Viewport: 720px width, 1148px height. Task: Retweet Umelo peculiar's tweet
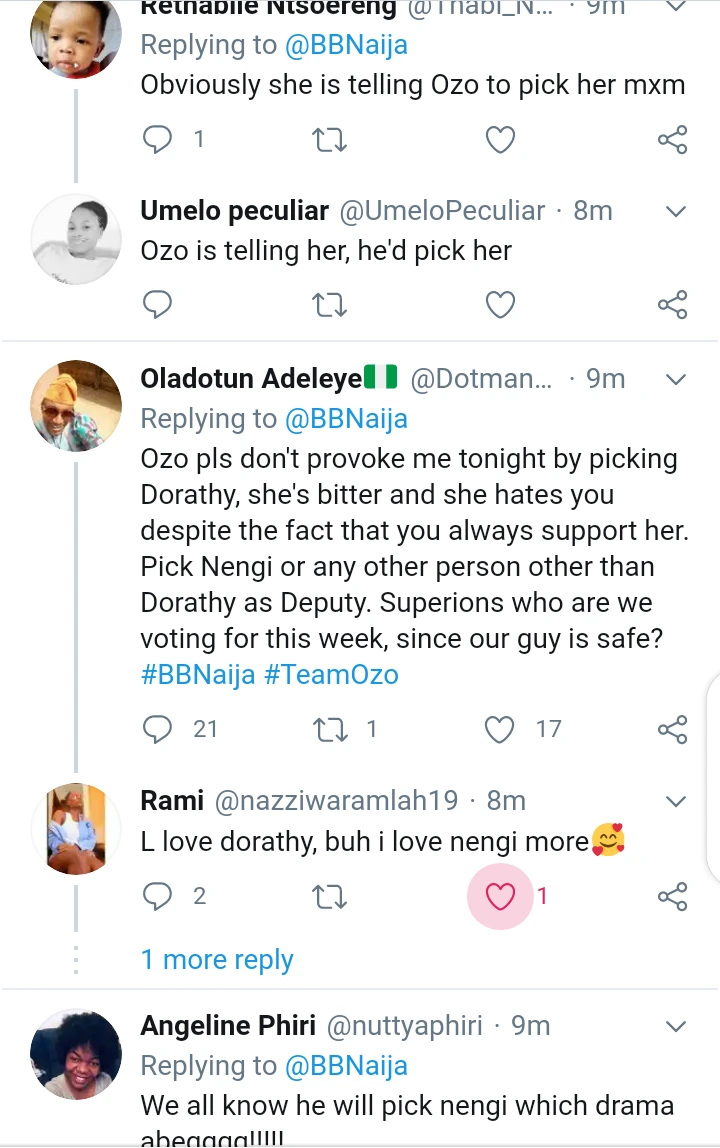(x=329, y=304)
